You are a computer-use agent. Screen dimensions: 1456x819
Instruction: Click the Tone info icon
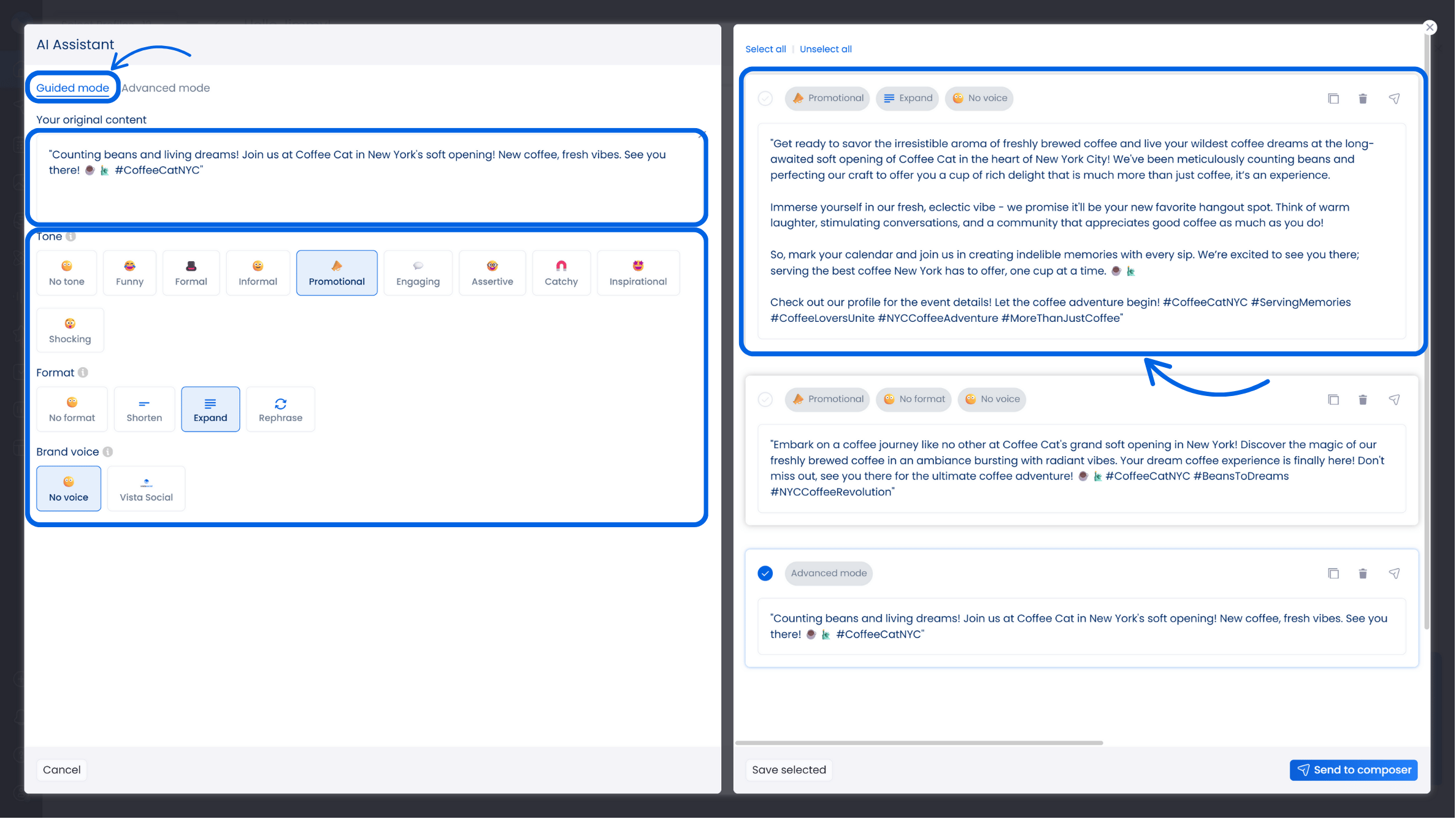71,237
